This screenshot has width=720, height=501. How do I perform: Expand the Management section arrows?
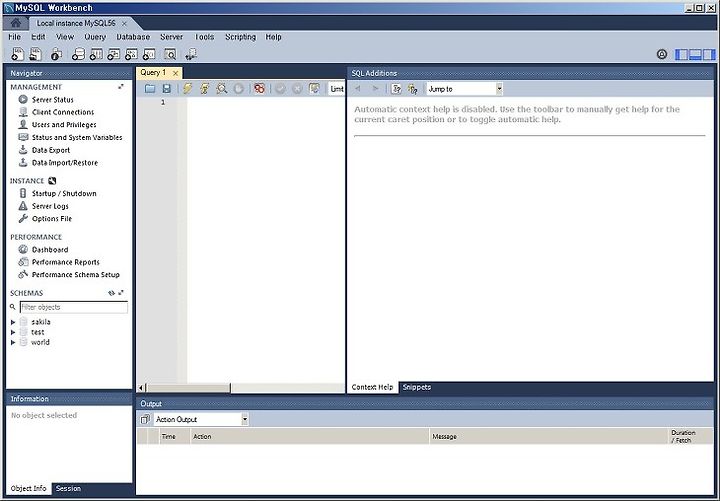click(x=121, y=86)
